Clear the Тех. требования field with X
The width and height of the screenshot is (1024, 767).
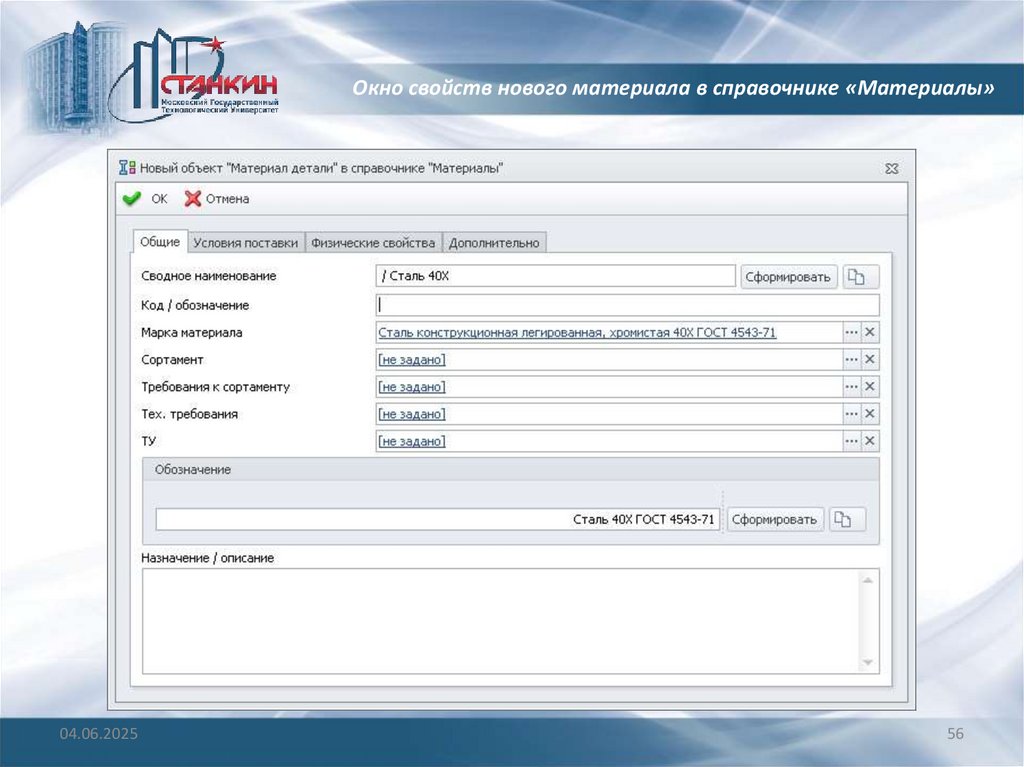[870, 414]
